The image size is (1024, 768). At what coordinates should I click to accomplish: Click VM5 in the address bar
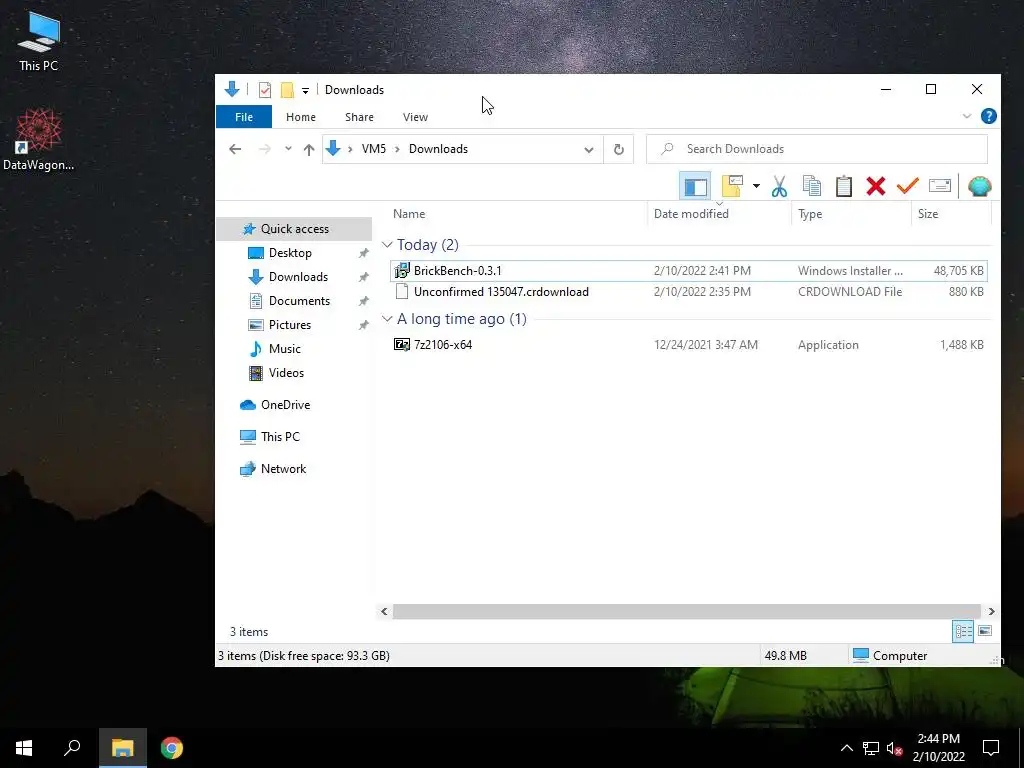pyautogui.click(x=374, y=149)
